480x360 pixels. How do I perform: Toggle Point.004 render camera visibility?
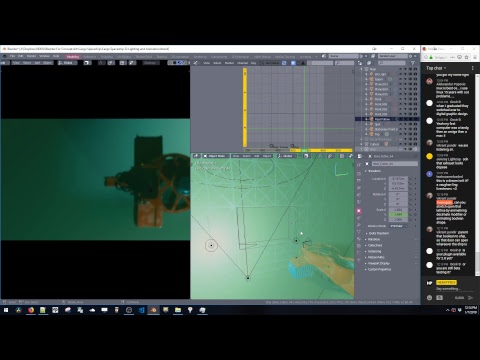415,89
